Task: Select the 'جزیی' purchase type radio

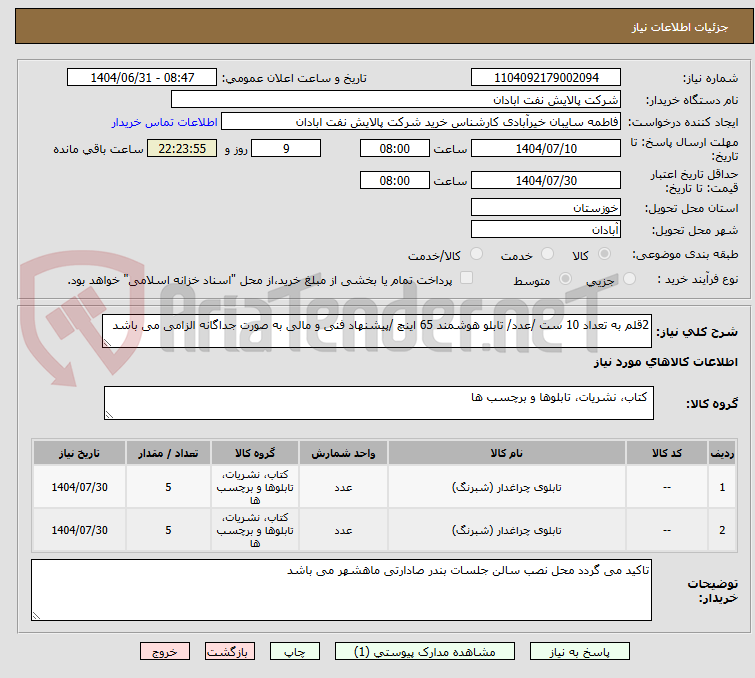Action: click(x=629, y=278)
